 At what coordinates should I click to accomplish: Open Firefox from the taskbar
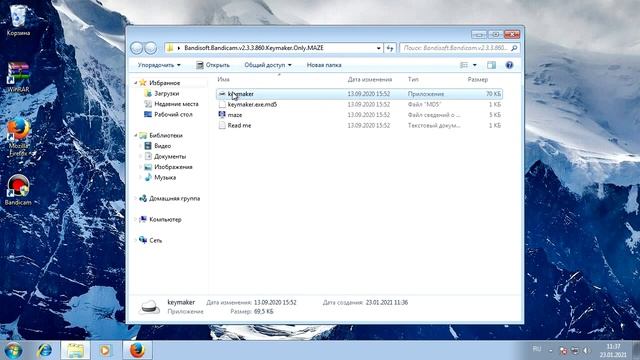click(137, 350)
